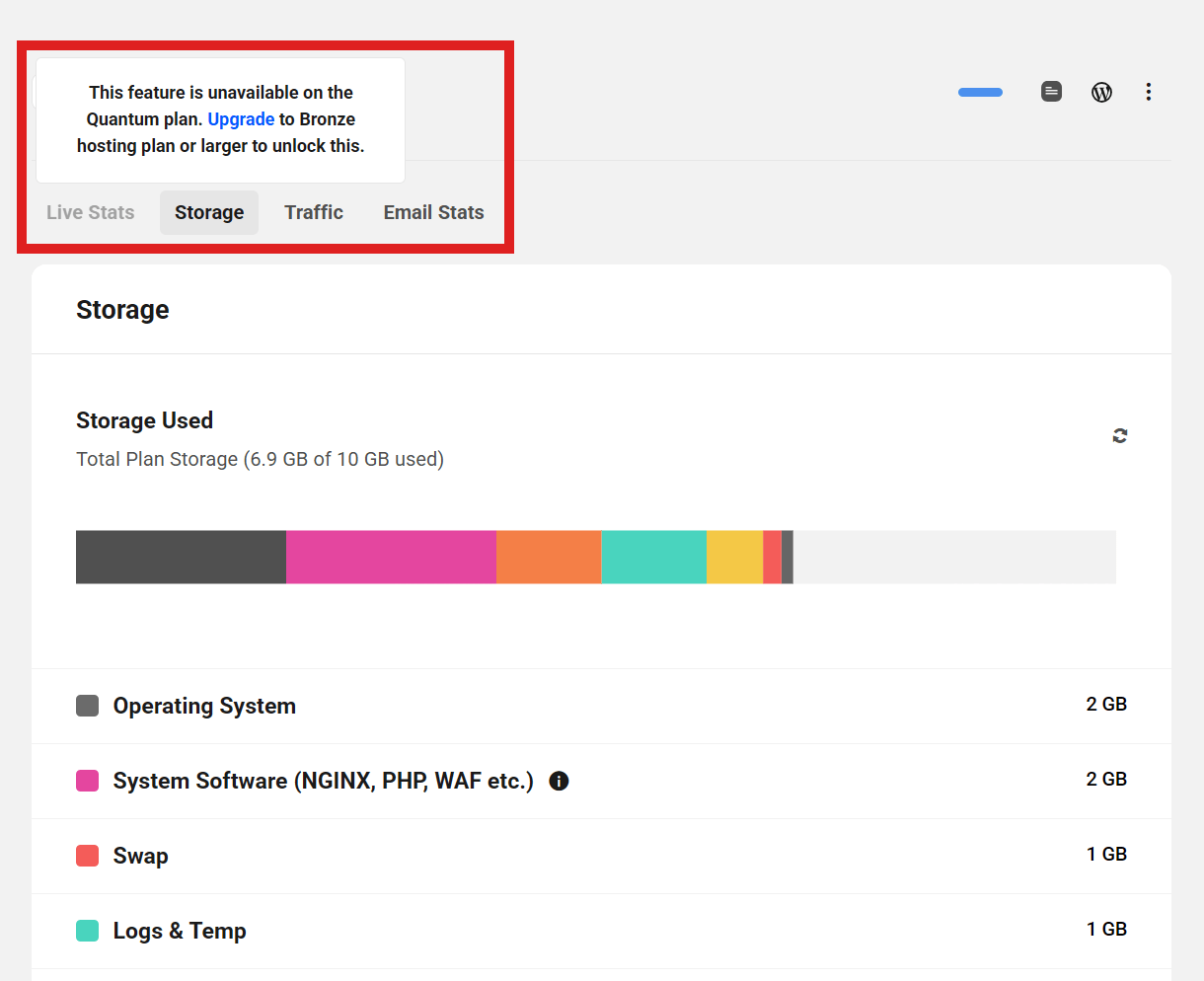Screen dimensions: 1204x981
Task: Click the Storage Used heading
Action: click(x=144, y=420)
